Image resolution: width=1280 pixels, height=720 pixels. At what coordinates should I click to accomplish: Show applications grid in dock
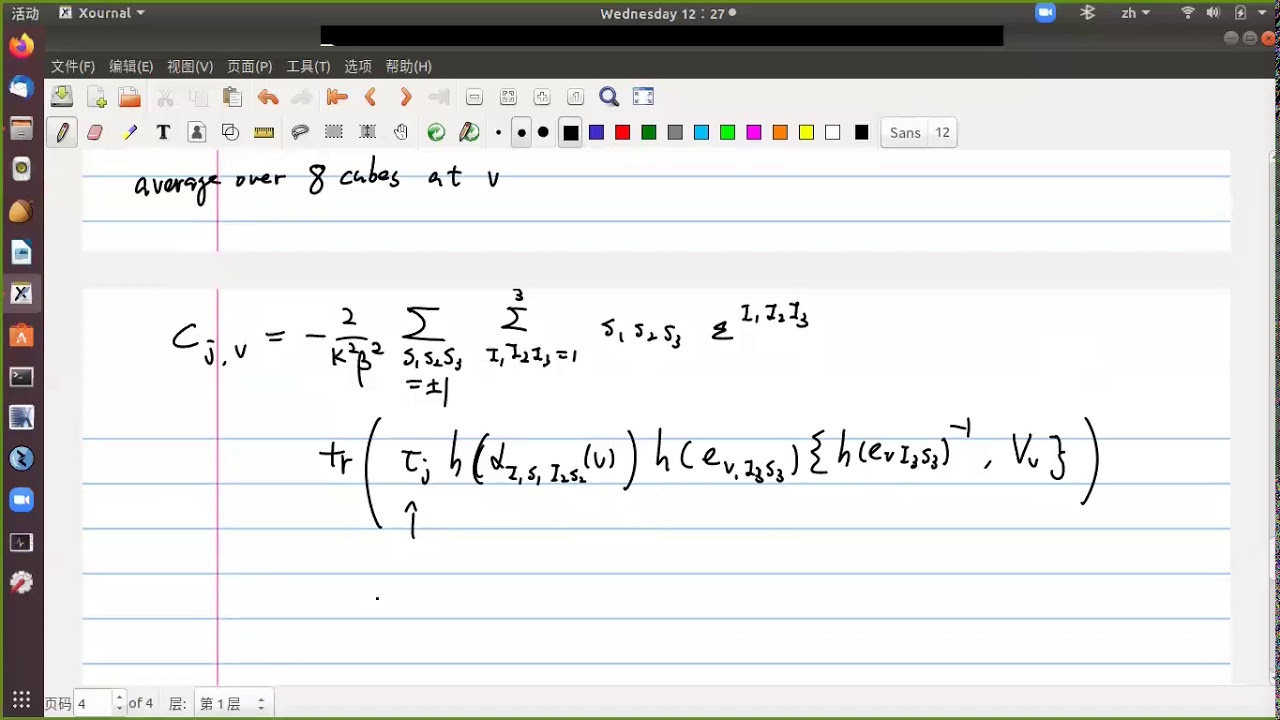pos(21,700)
